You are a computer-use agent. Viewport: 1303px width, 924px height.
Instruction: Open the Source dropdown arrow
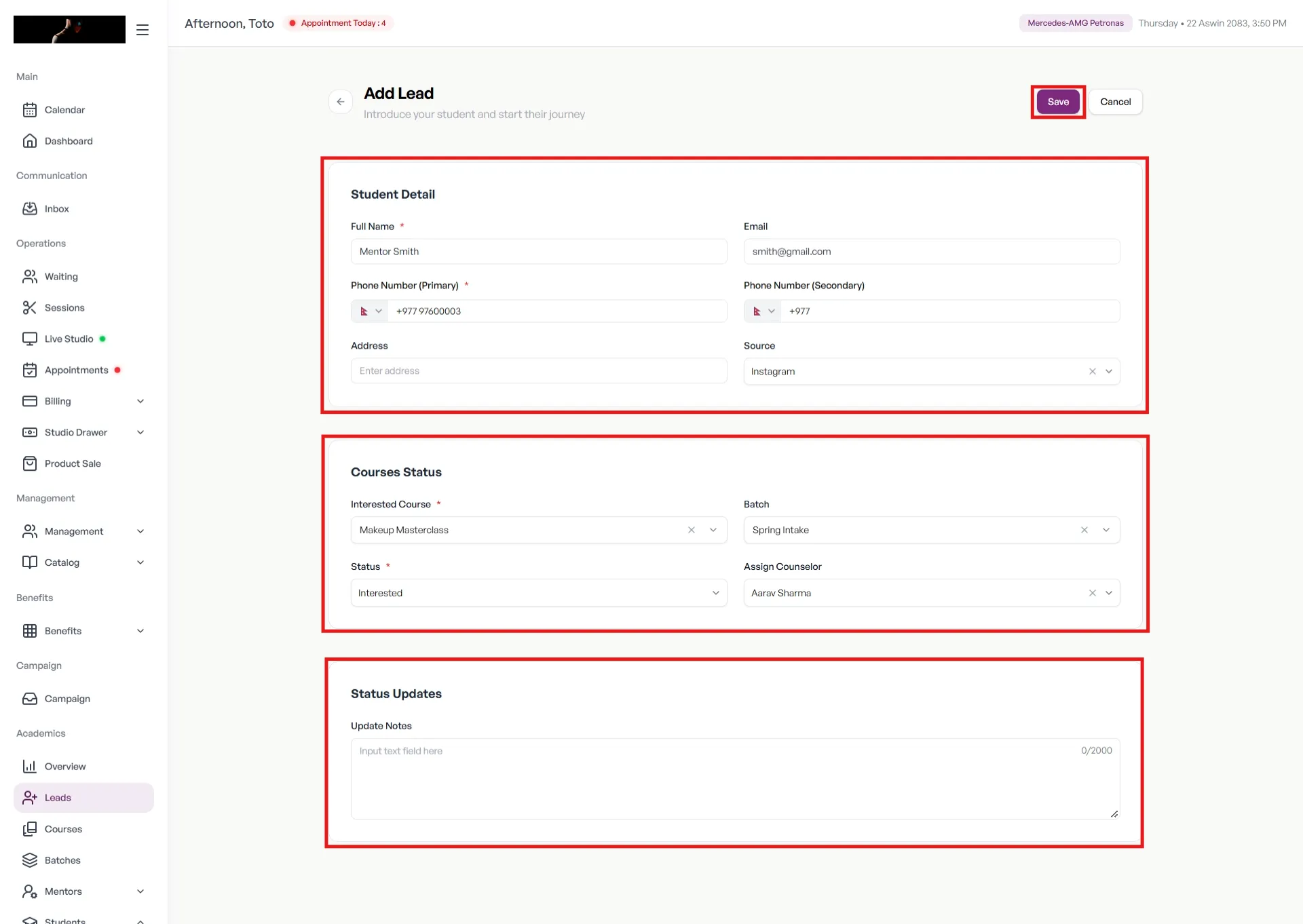coord(1109,372)
